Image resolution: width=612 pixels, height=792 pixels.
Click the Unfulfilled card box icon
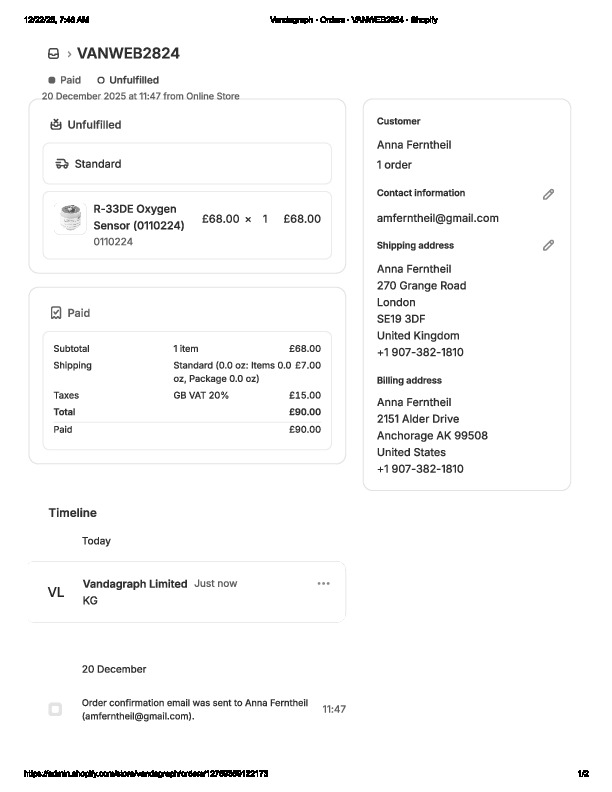(56, 125)
